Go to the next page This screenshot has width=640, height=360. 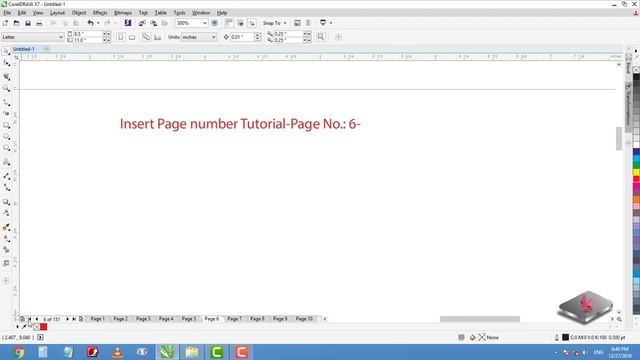pos(67,319)
